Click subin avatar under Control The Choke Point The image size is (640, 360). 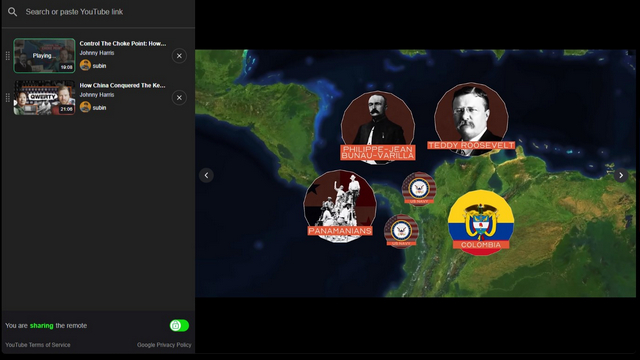(85, 65)
